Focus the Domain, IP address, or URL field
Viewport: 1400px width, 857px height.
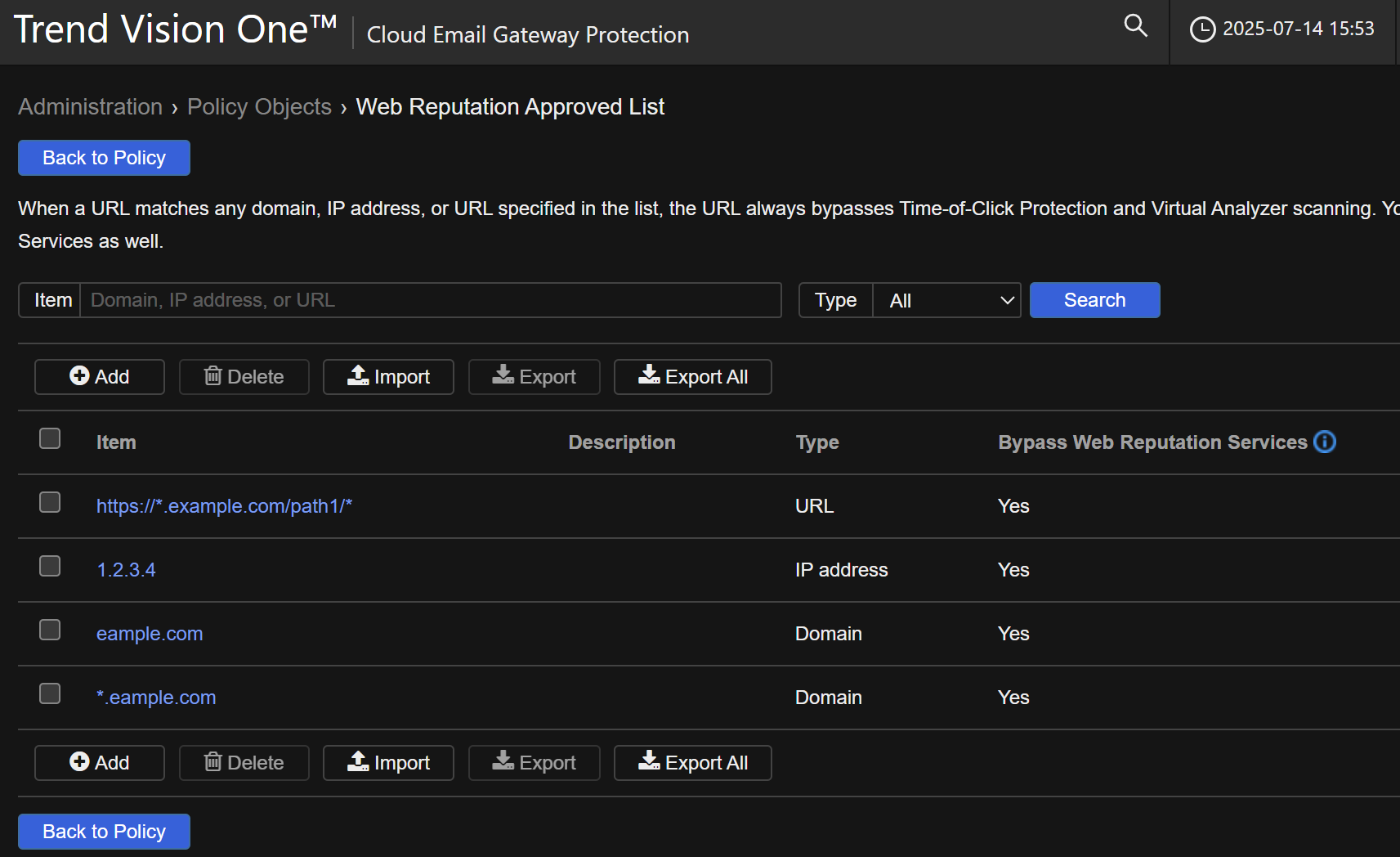[430, 300]
